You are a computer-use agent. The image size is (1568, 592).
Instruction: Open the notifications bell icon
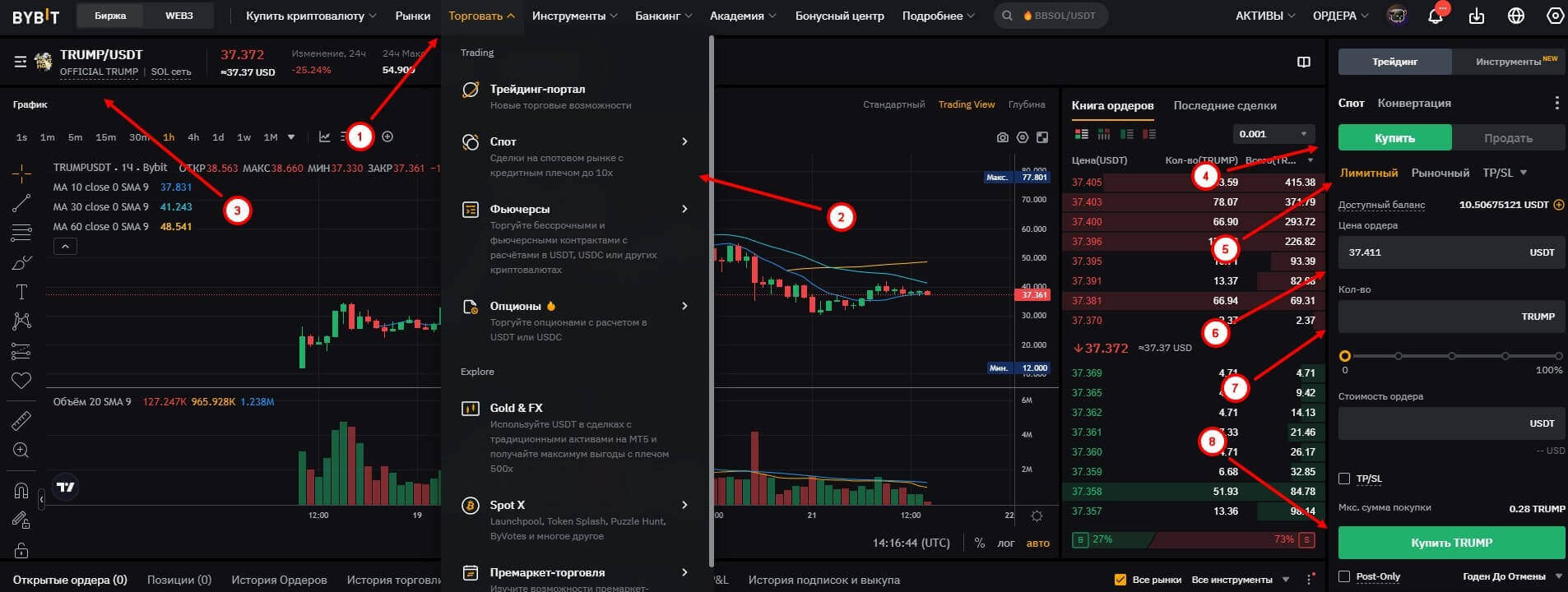1436,16
